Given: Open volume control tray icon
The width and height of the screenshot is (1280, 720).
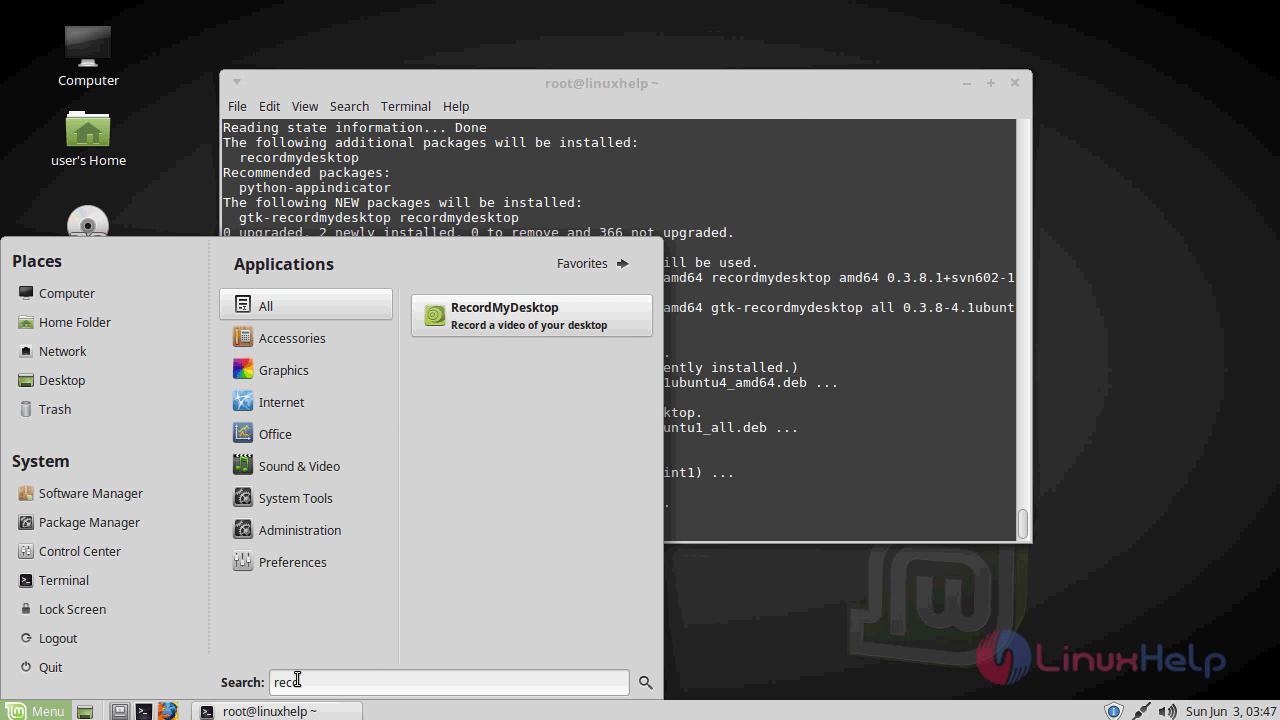Looking at the screenshot, I should point(1166,711).
